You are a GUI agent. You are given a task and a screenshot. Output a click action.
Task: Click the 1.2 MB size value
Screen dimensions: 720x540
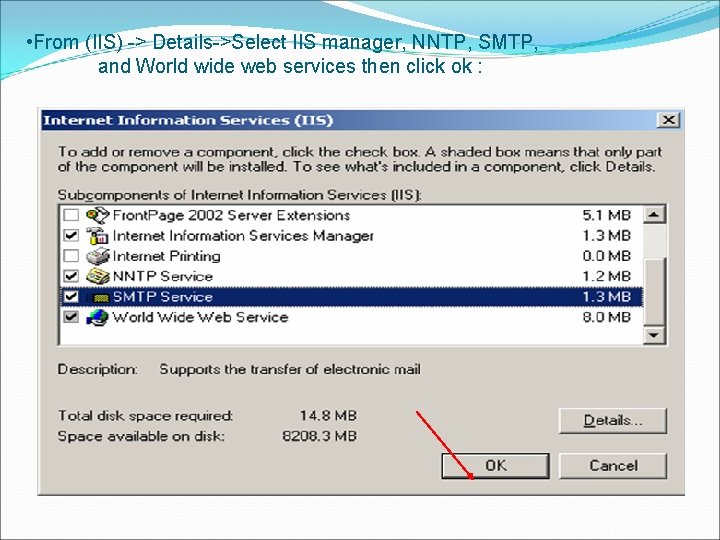coord(607,276)
